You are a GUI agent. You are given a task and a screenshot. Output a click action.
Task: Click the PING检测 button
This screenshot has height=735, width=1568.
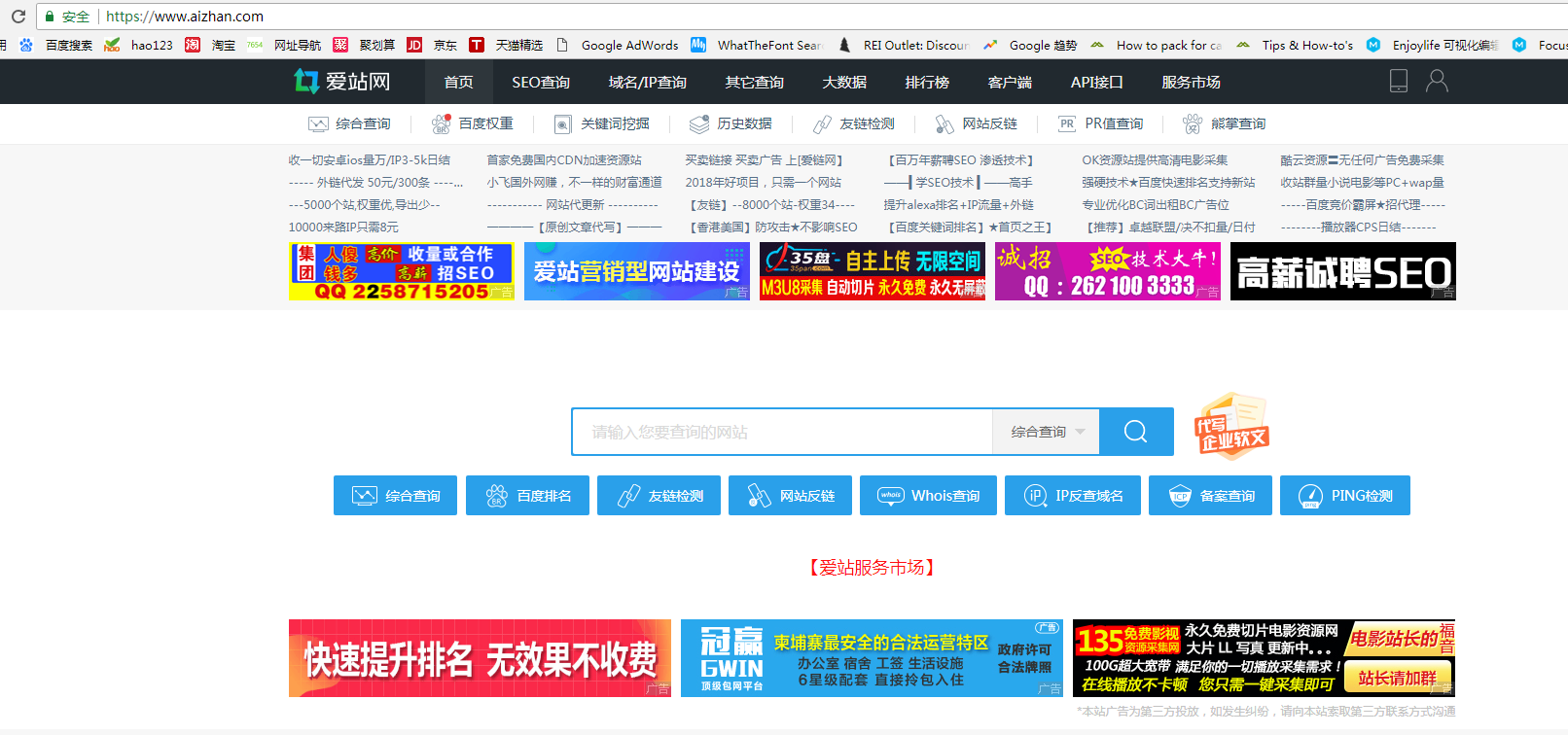point(1345,496)
